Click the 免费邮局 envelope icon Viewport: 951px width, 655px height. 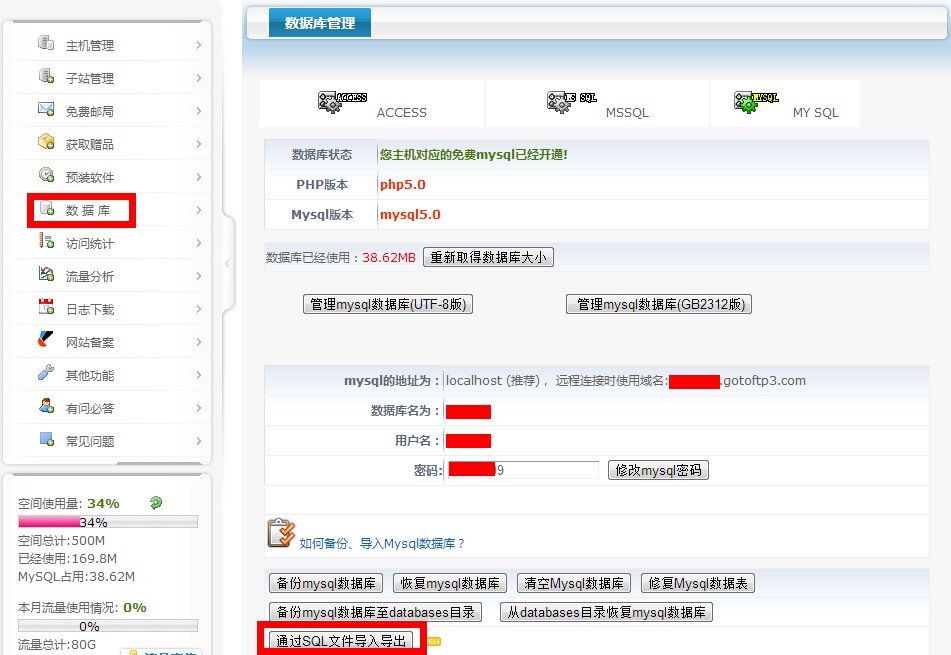click(46, 110)
